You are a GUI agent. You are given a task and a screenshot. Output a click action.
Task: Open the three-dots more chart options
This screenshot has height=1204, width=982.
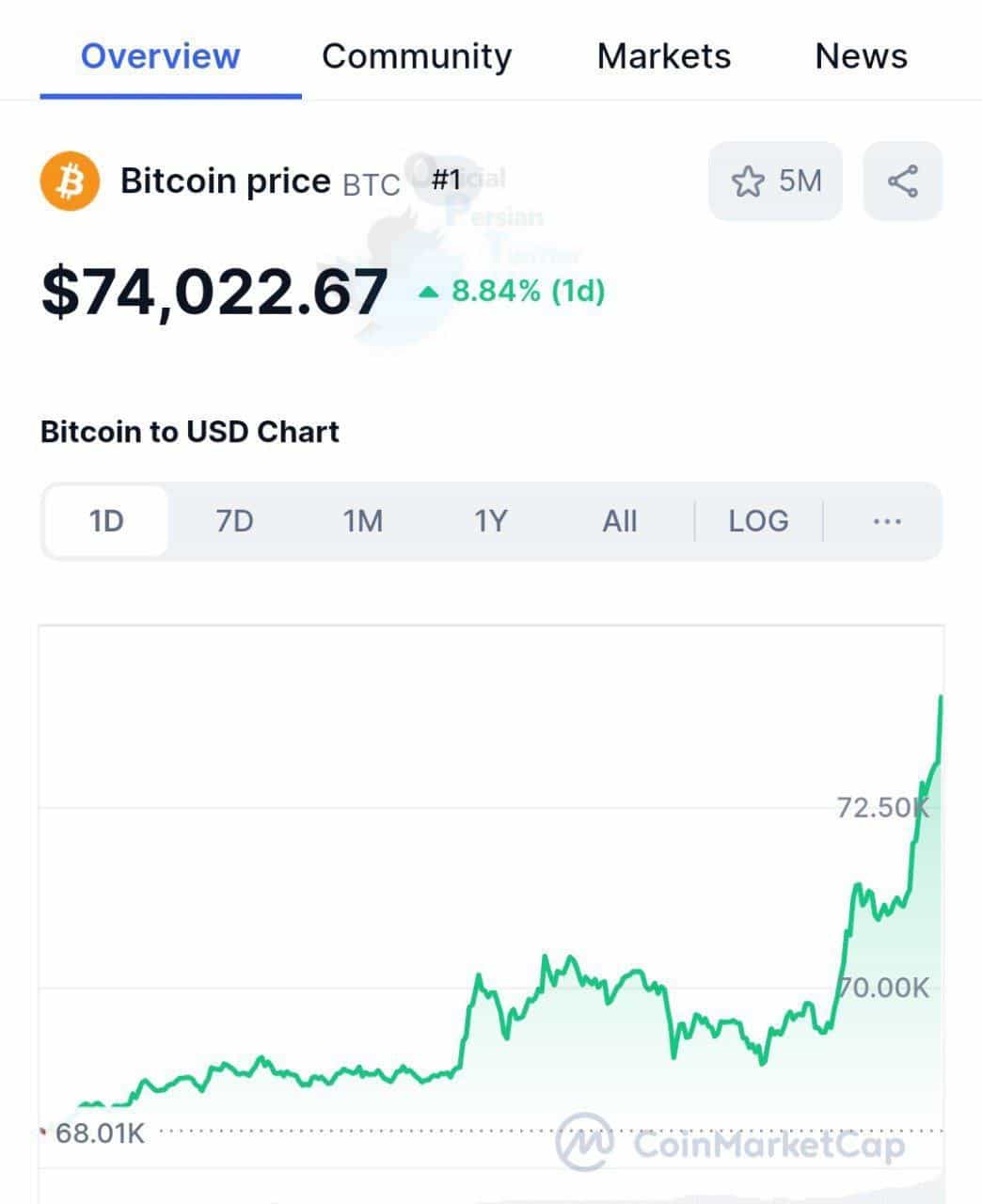point(887,521)
